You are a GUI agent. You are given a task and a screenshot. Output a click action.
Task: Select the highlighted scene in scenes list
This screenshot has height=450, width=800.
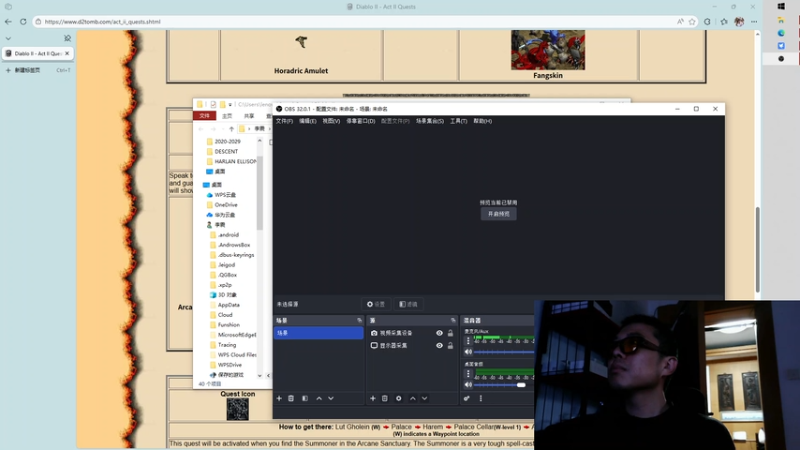click(x=318, y=333)
